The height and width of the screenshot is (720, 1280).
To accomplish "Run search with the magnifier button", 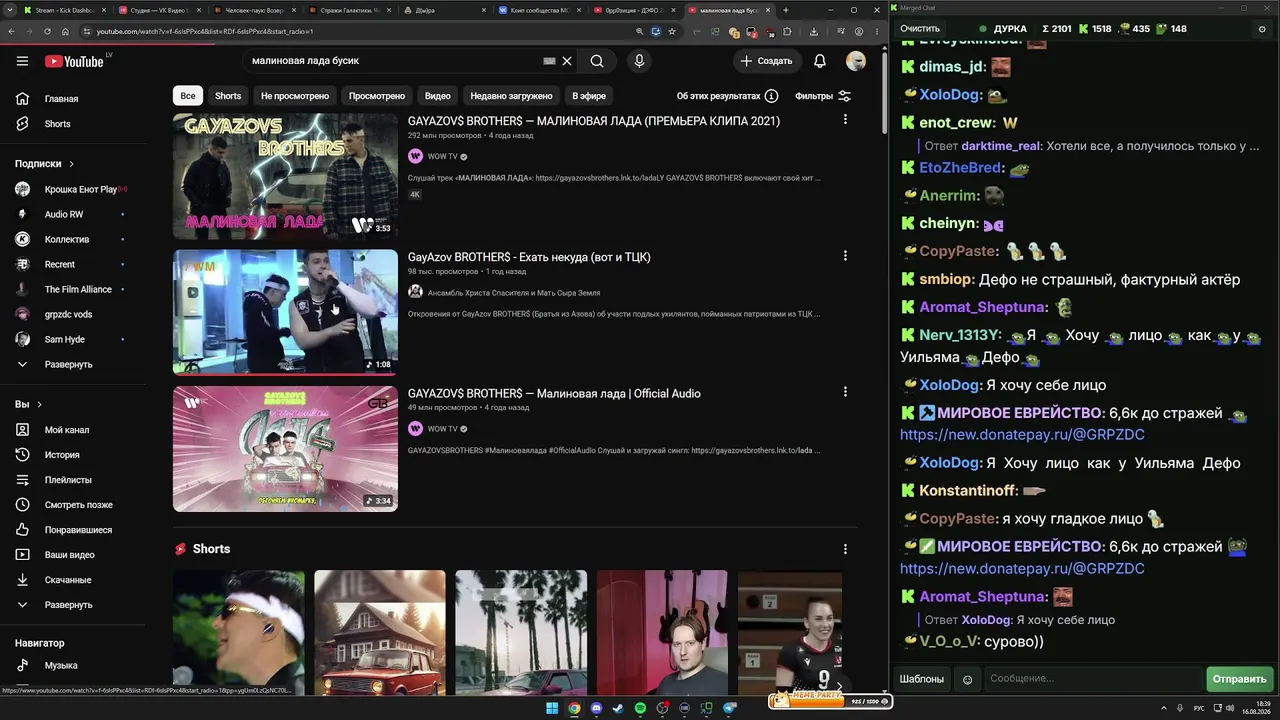I will pyautogui.click(x=597, y=61).
